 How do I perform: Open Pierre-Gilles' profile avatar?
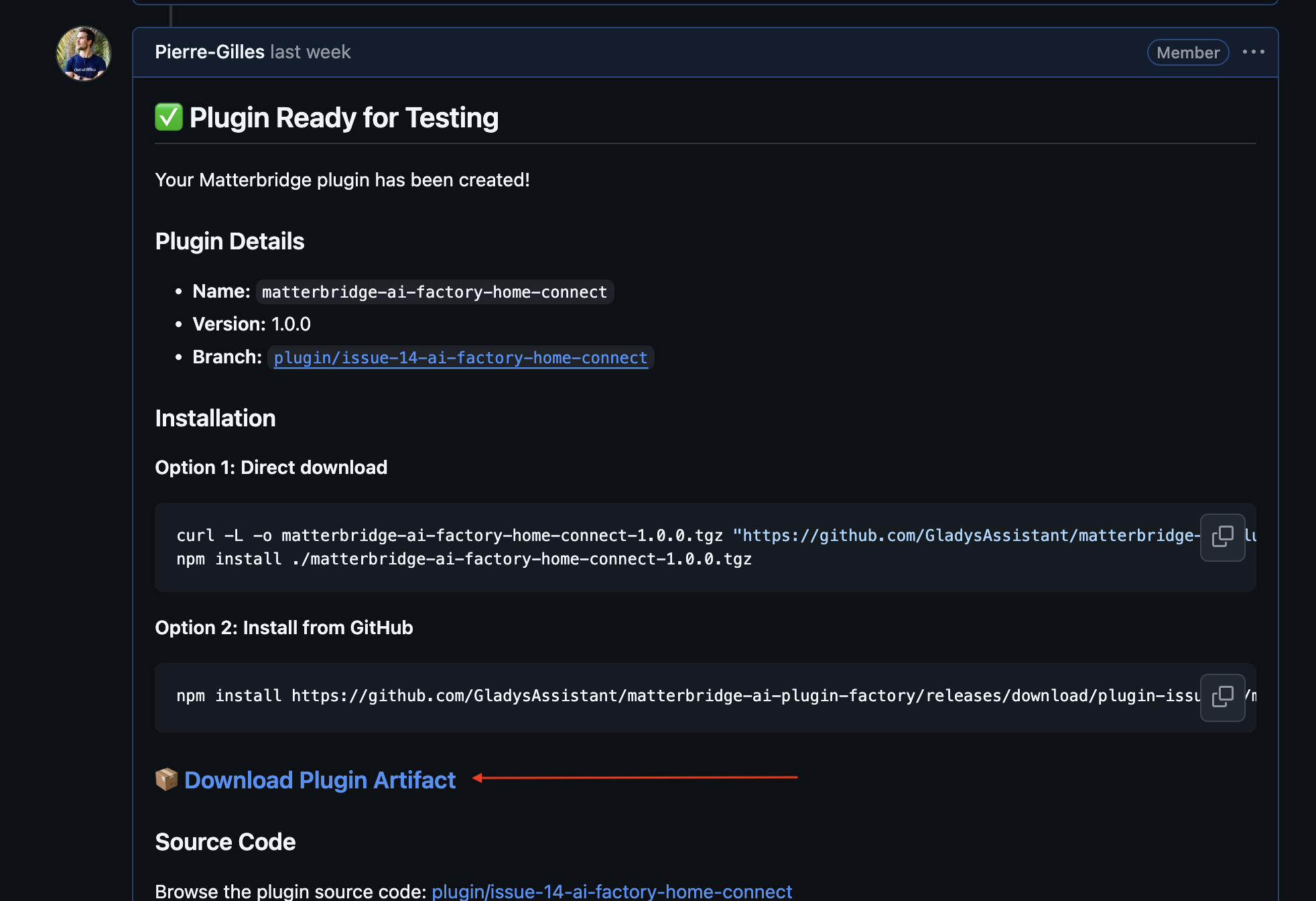(83, 54)
